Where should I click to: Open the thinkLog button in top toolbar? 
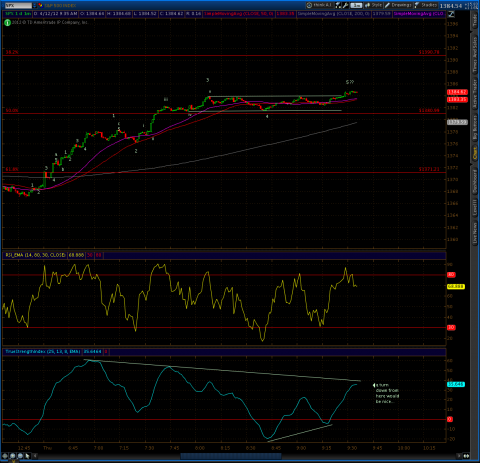(x=319, y=5)
